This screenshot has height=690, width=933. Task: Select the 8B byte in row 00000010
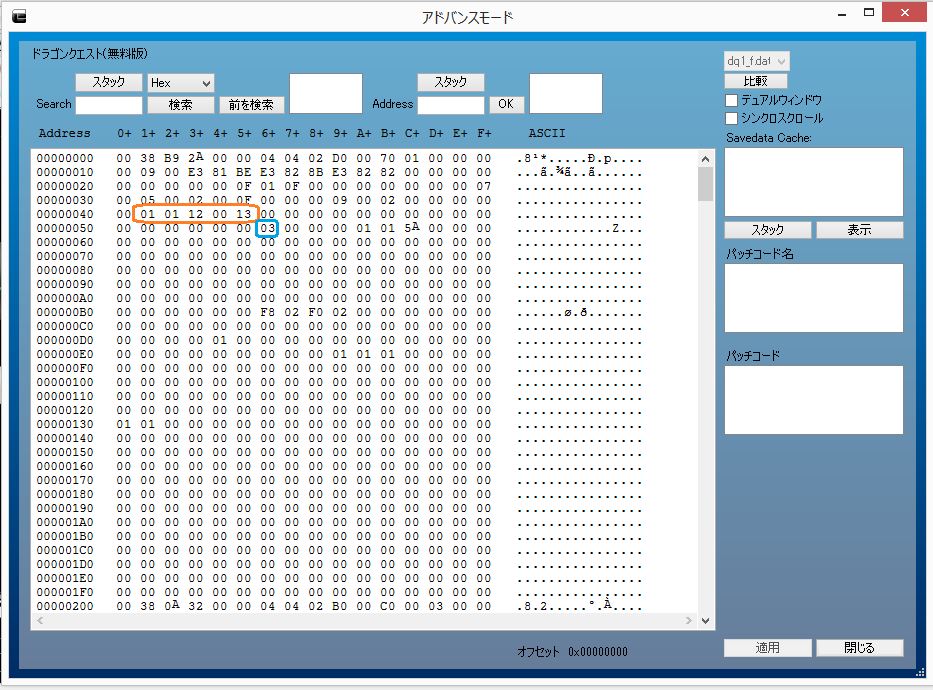tap(315, 172)
